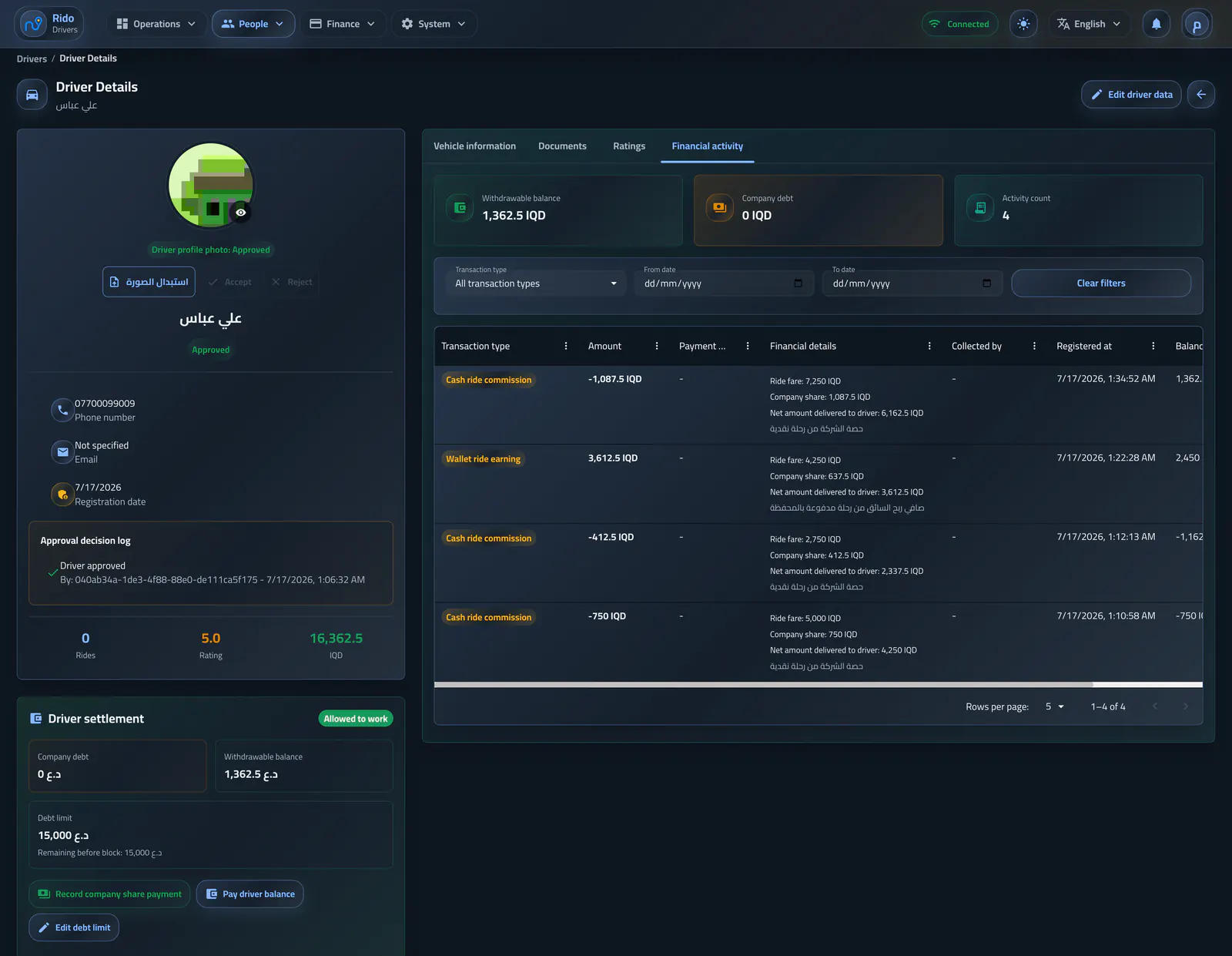Click the Rido Drivers logo

(x=49, y=24)
